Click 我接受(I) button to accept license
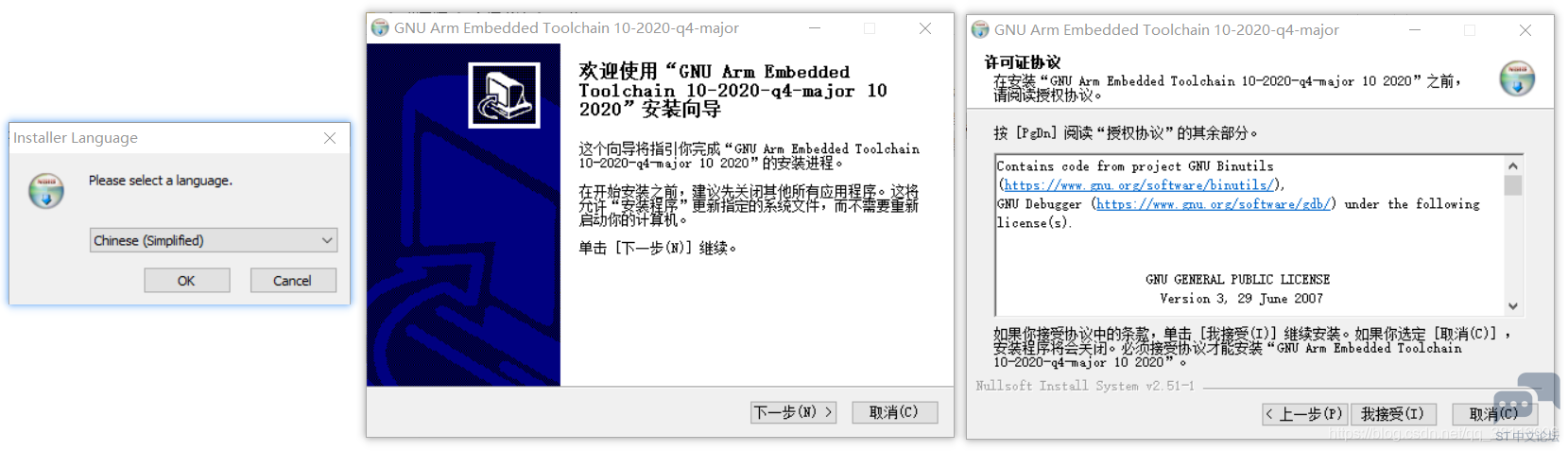Screen dimensions: 1568x451 click(1393, 414)
